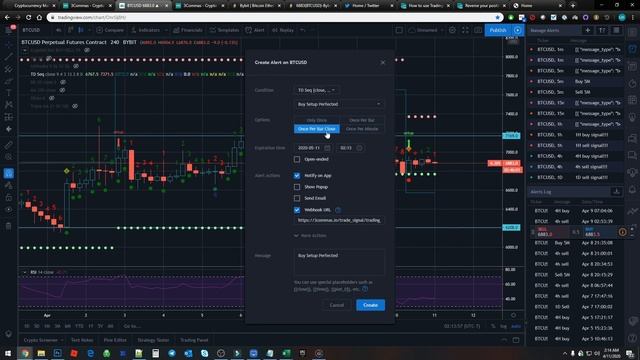640x360 pixels.
Task: Check the Show Popup option
Action: (297, 187)
